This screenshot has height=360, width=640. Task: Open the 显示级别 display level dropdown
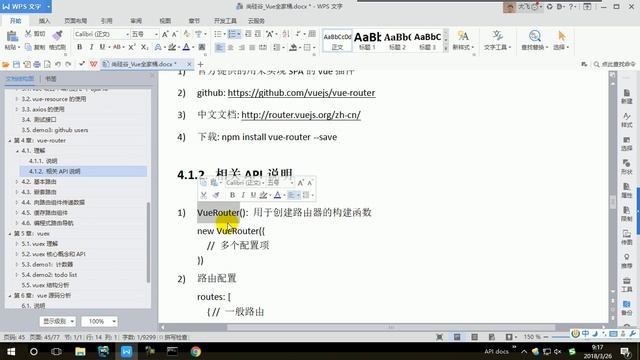pyautogui.click(x=58, y=322)
